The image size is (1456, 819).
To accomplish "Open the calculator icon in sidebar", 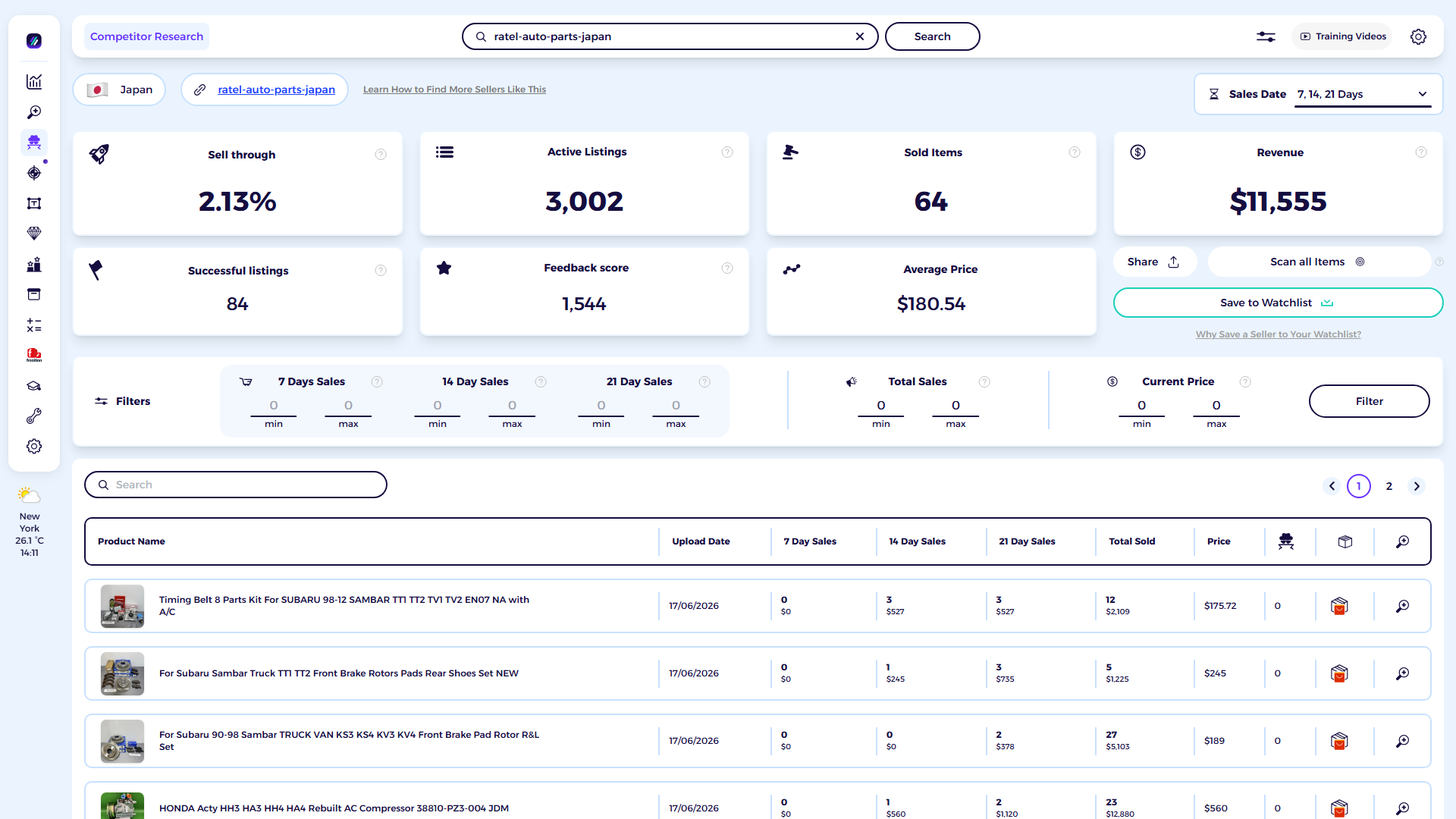I will click(x=34, y=325).
